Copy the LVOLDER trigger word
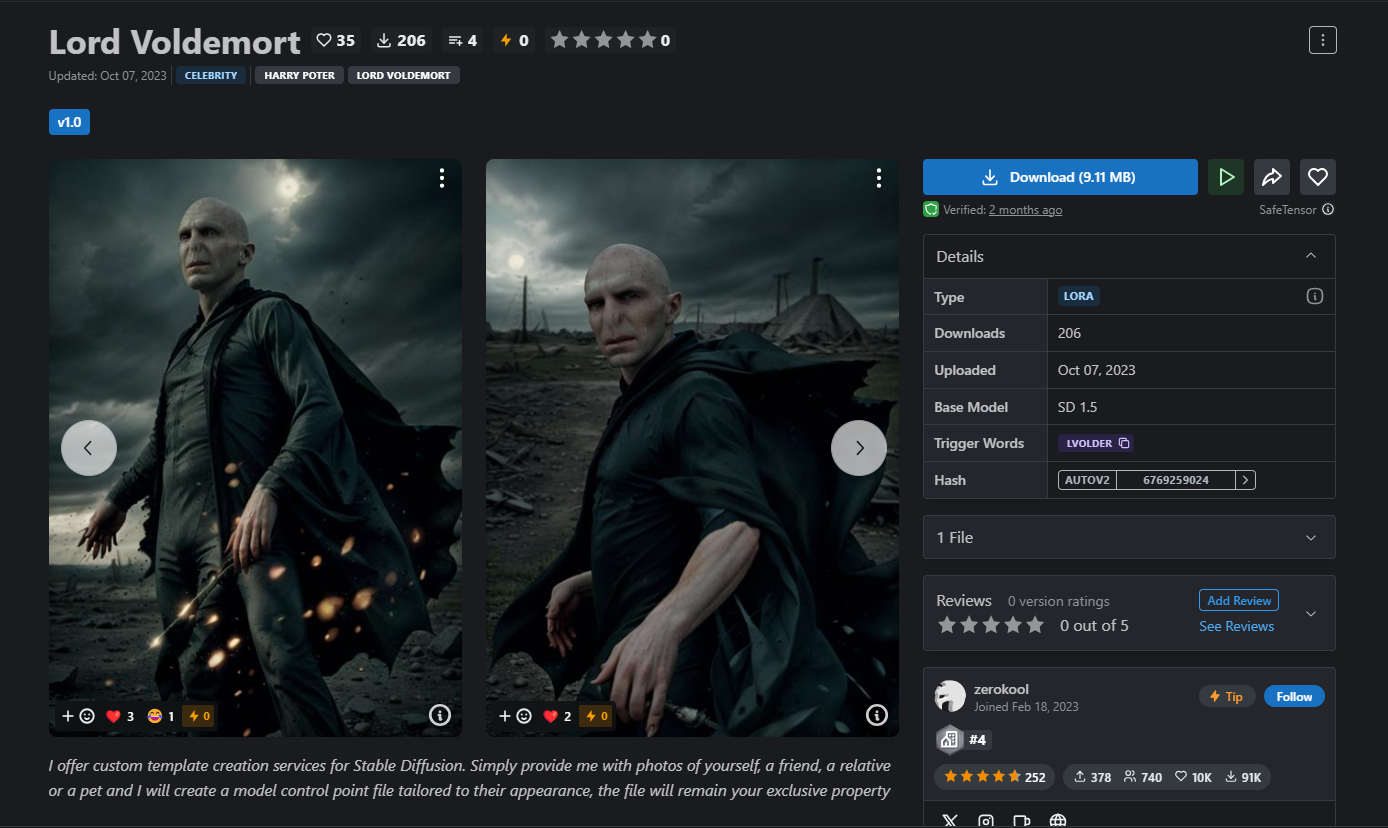Screen dimensions: 1388x828 click(x=1096, y=443)
